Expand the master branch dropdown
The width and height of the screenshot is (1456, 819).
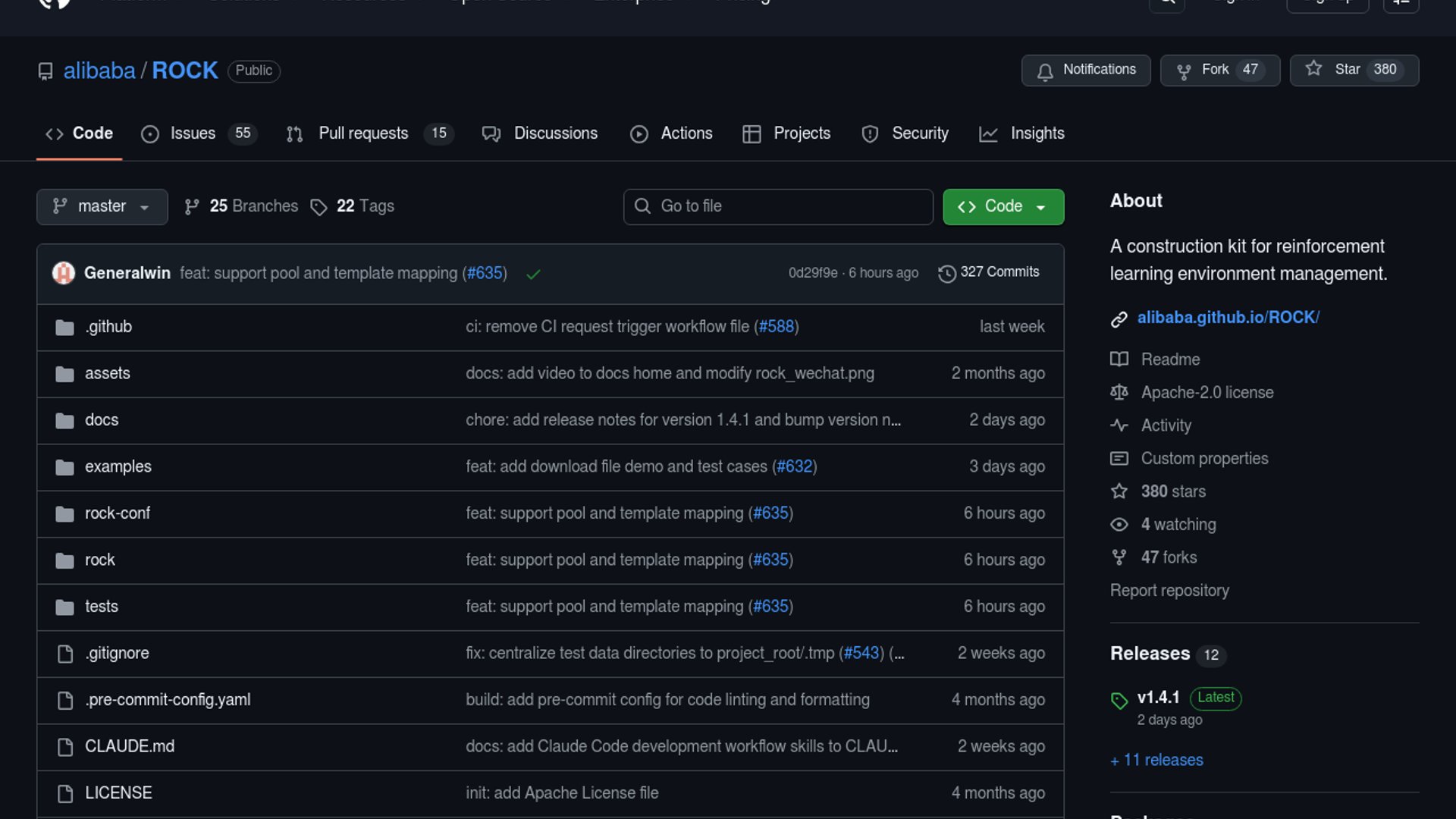[102, 206]
